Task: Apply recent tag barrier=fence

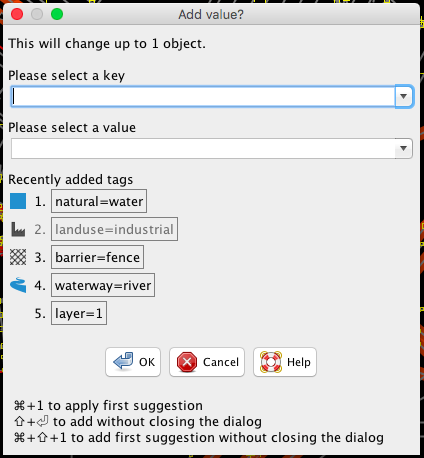Action: 97,257
